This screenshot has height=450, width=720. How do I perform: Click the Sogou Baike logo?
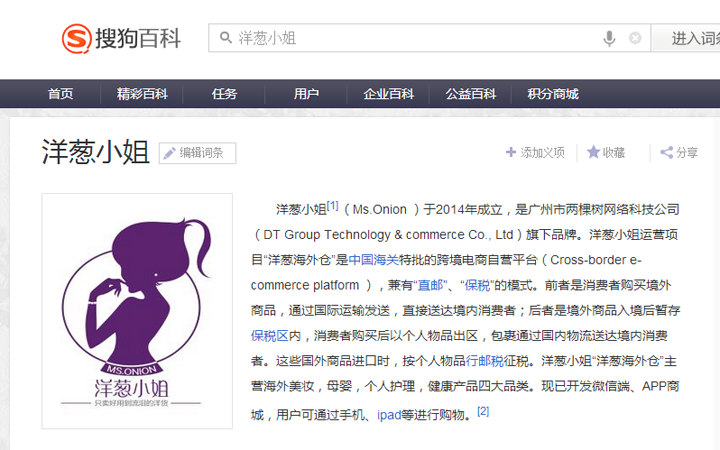(x=121, y=38)
